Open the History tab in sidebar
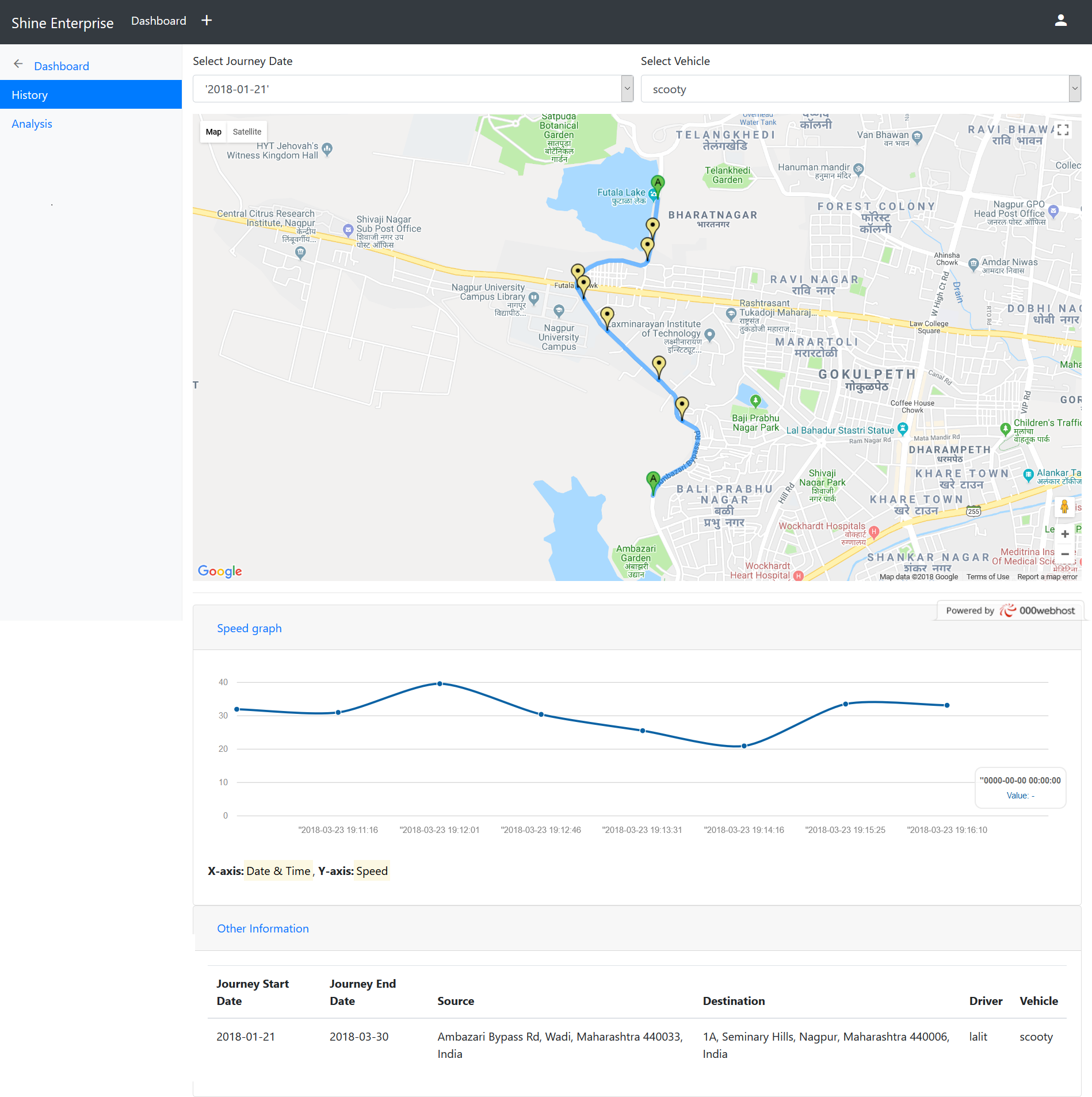Screen dimensions: 1092x1097 click(91, 95)
